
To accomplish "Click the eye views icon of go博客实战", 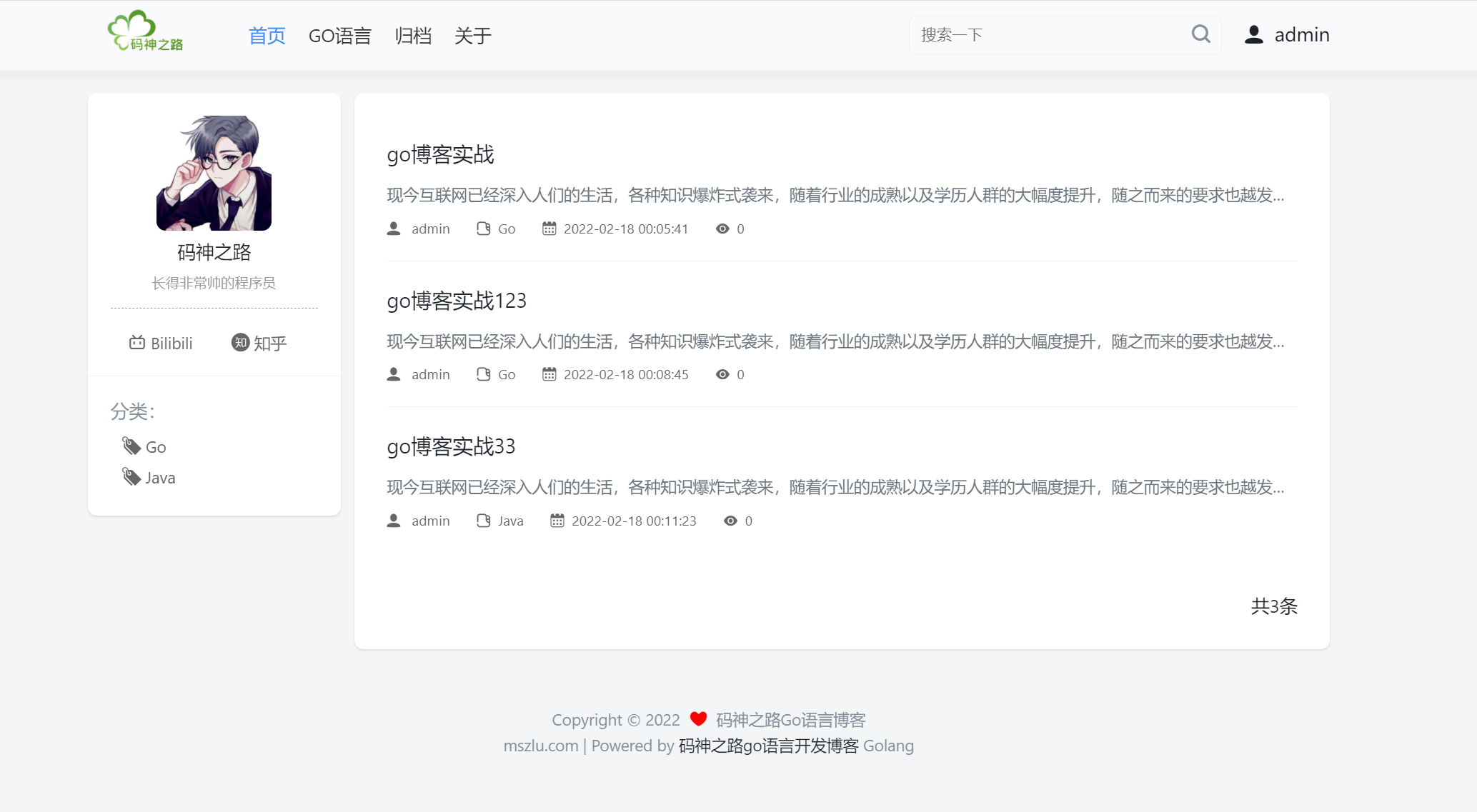I will [x=722, y=229].
